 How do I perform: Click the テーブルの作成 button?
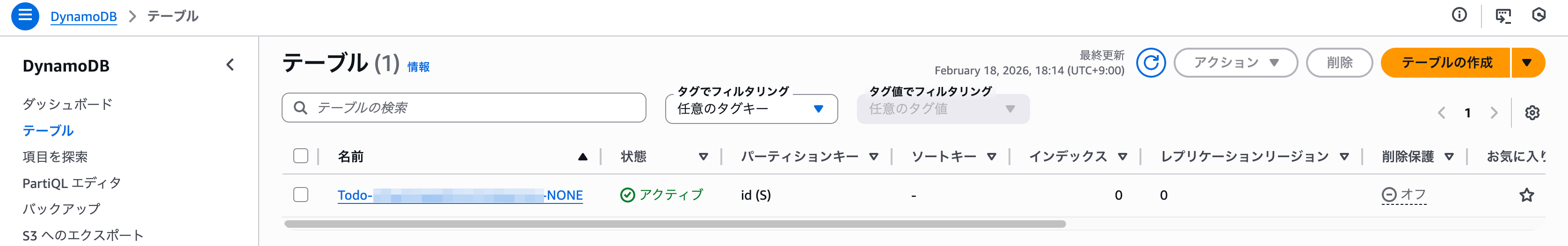point(1446,63)
